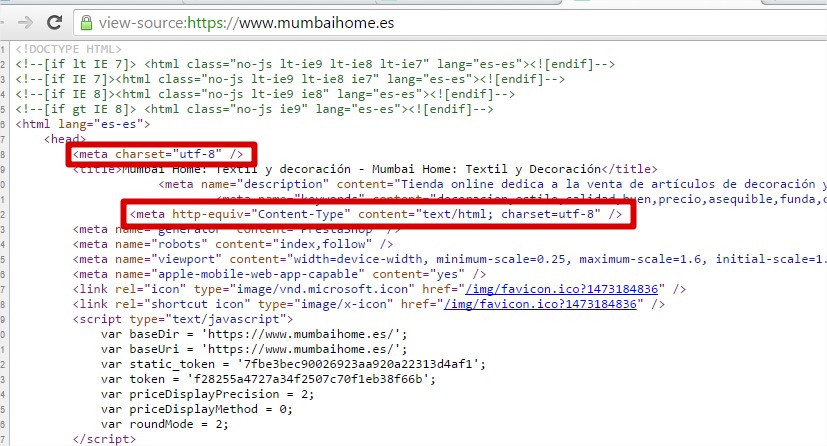Click the http-equiv Content-Type meta line
This screenshot has width=827, height=446.
click(x=376, y=214)
